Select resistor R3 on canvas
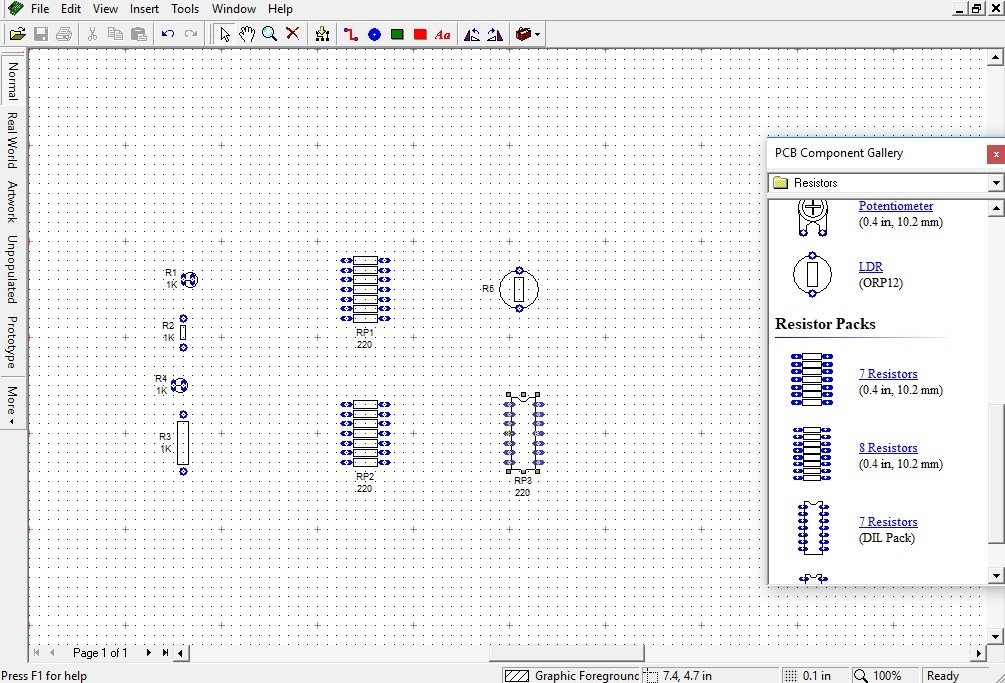This screenshot has height=683, width=1005. (183, 443)
